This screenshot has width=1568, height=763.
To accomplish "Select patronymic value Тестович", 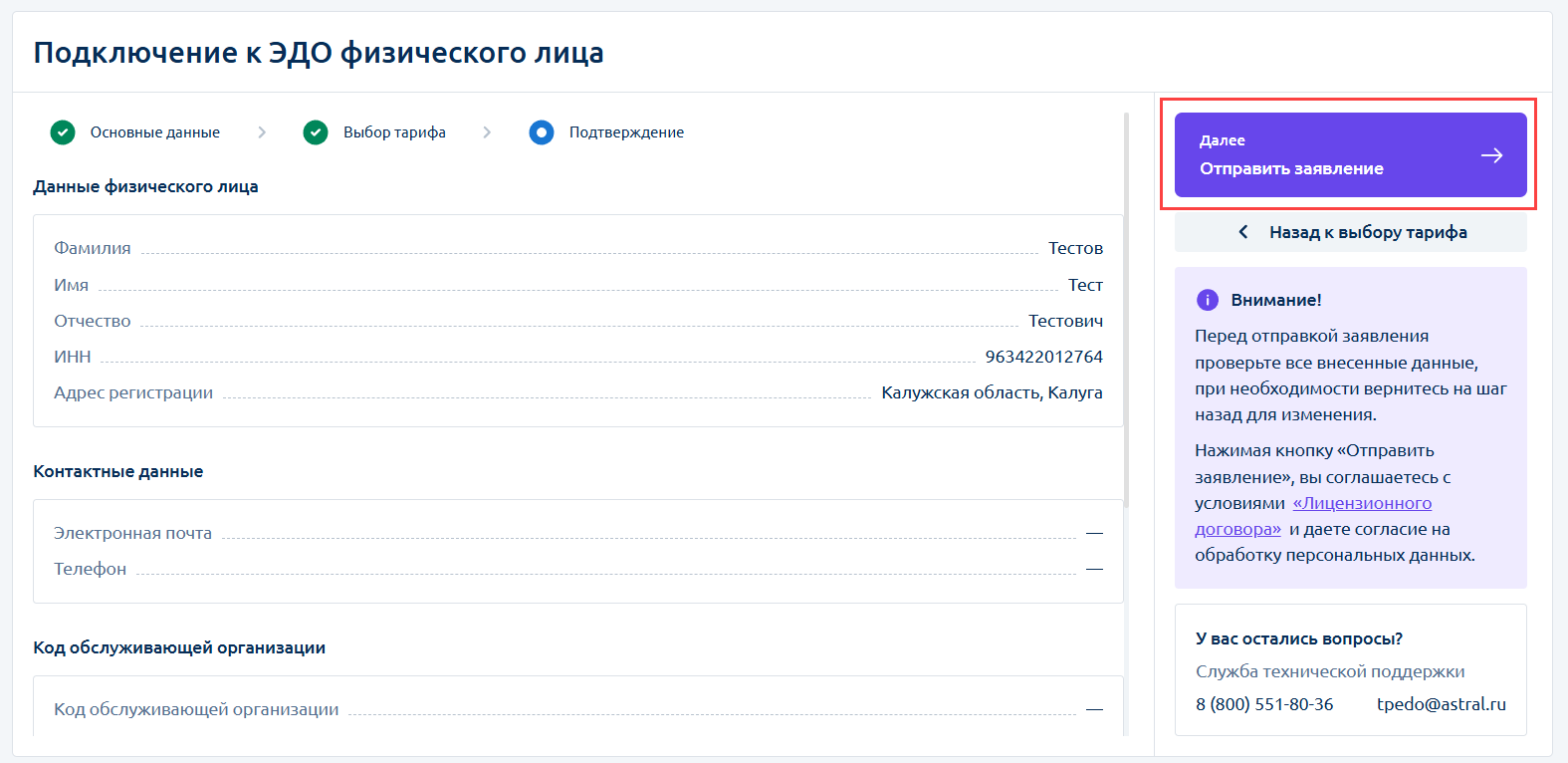I will pyautogui.click(x=1065, y=321).
